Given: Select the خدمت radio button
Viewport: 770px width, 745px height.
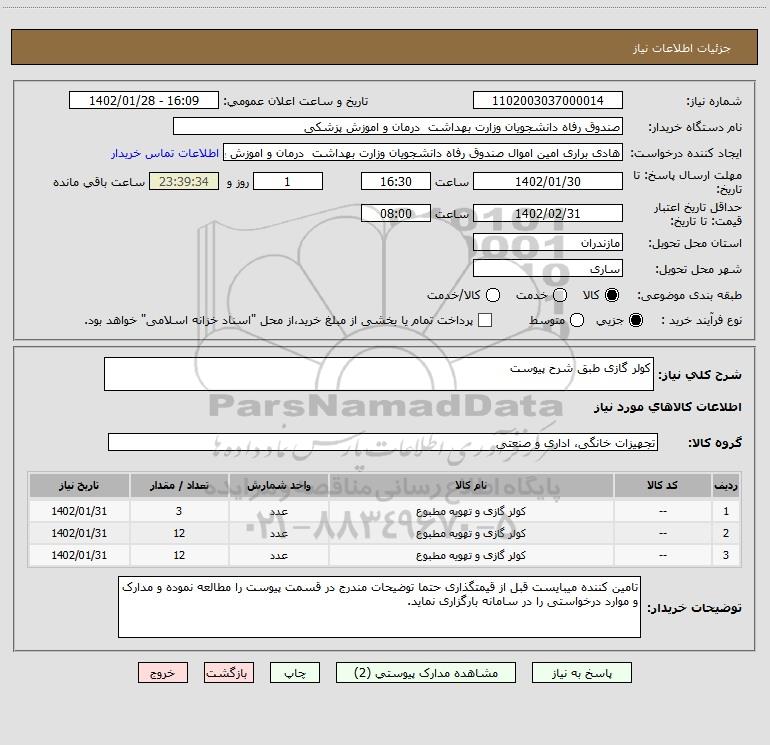Looking at the screenshot, I should tap(560, 295).
